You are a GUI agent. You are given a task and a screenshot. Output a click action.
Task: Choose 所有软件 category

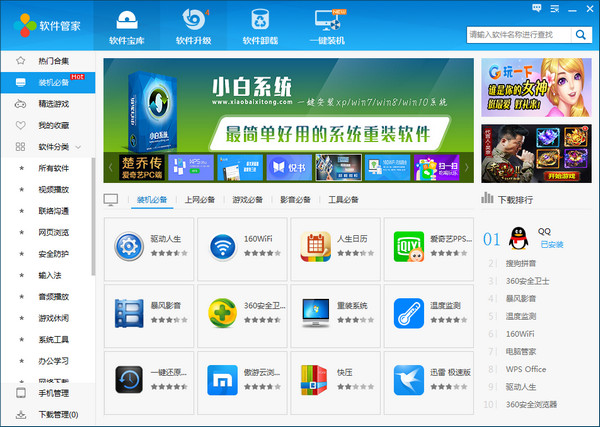pos(53,168)
